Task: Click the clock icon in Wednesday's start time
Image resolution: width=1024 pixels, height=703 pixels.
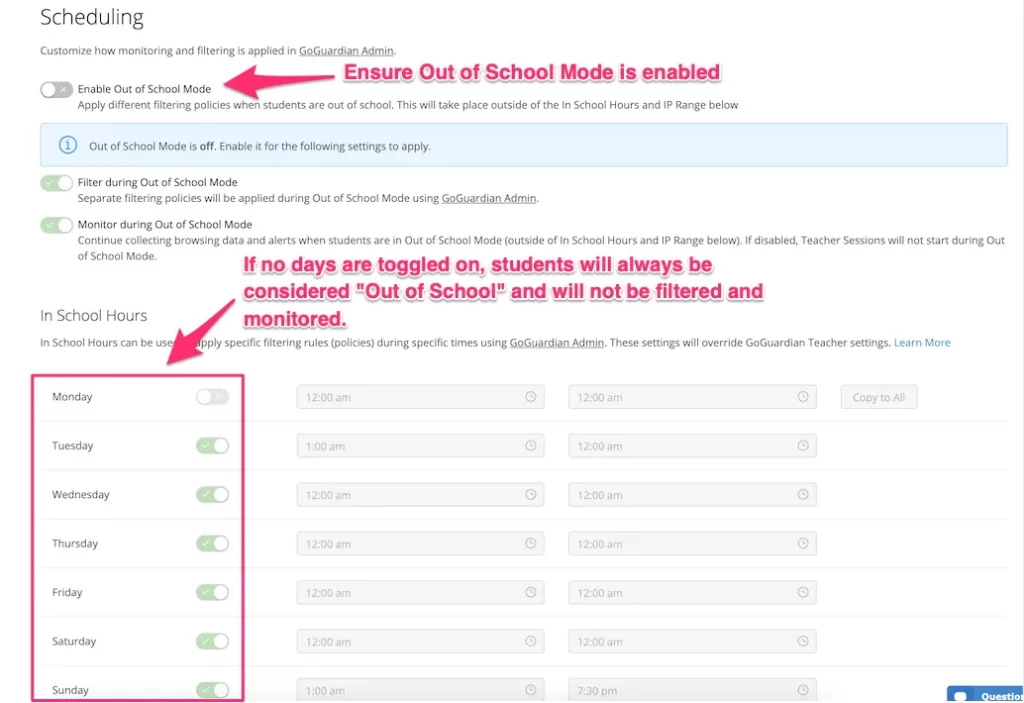Action: point(530,495)
